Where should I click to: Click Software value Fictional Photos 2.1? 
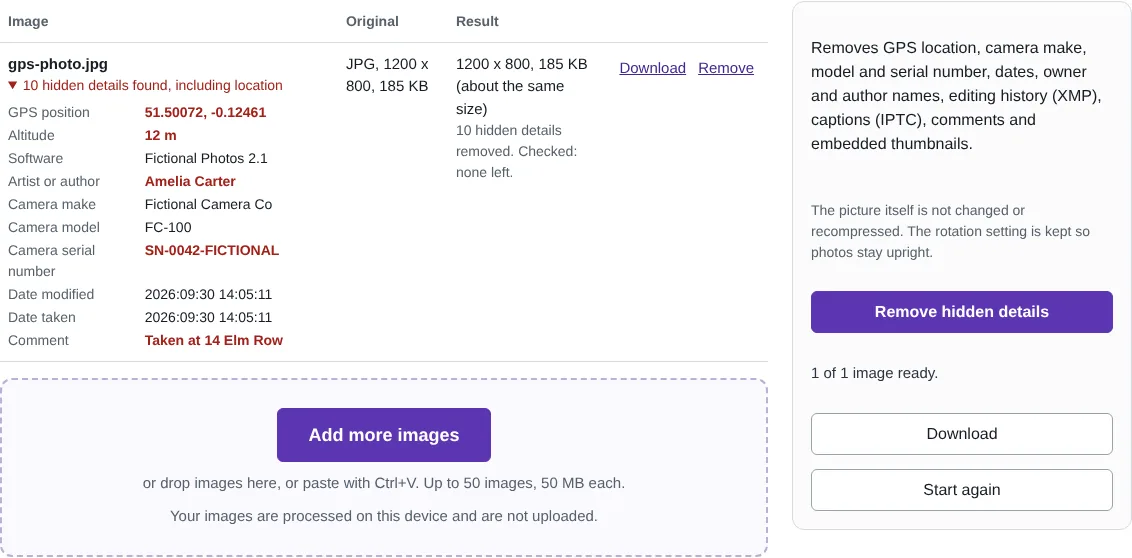(x=206, y=159)
